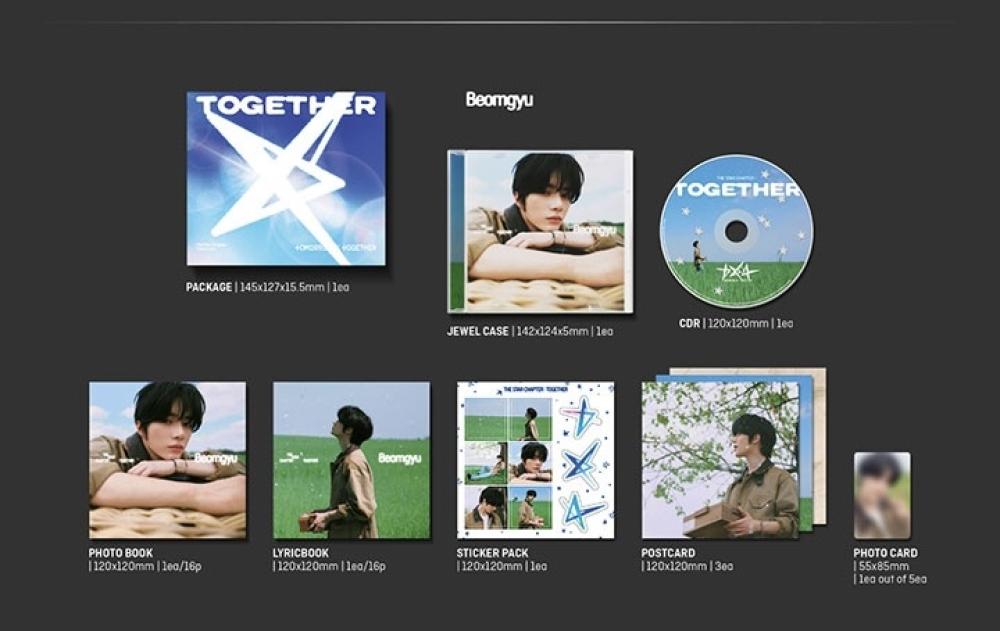The height and width of the screenshot is (631, 1000).
Task: Open the photo book cover thumbnail
Action: [x=168, y=460]
